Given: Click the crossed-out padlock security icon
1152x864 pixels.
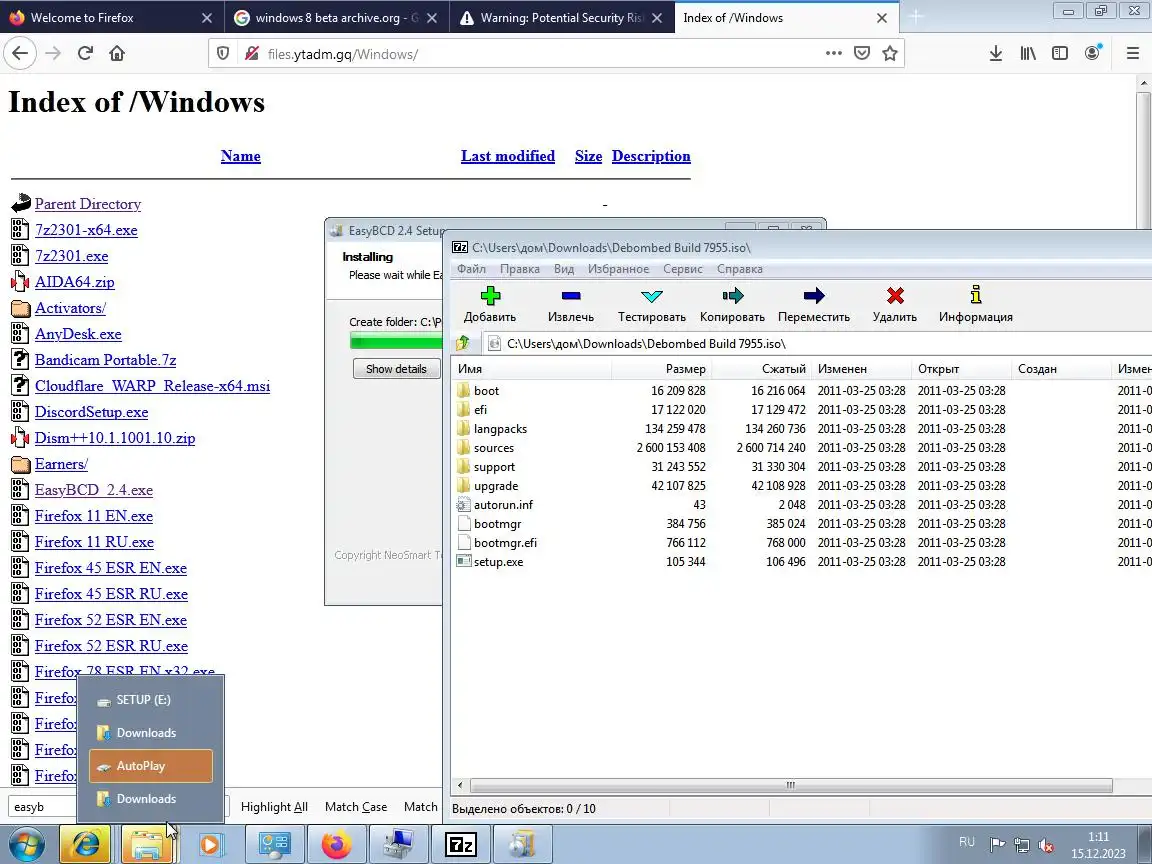Looking at the screenshot, I should point(251,54).
